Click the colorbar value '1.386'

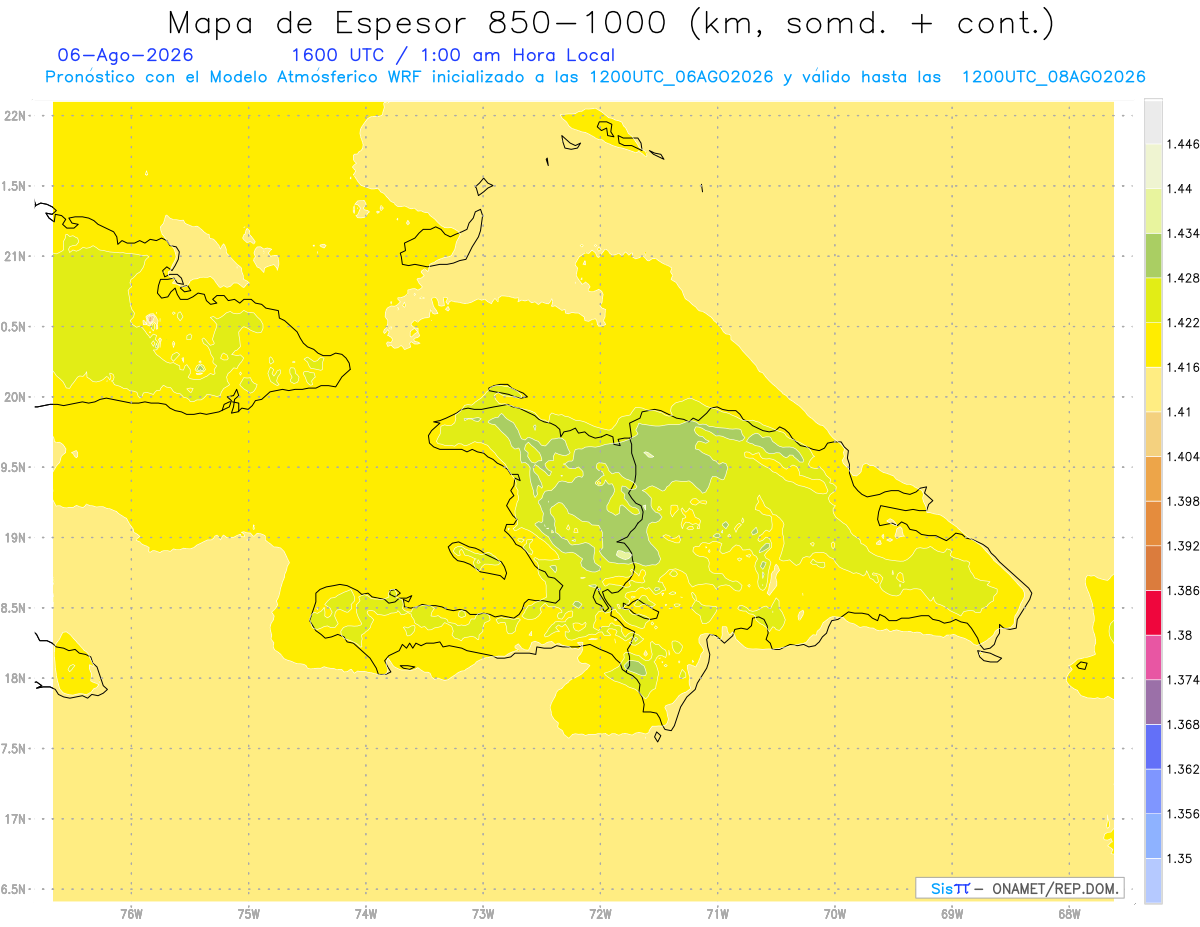point(1184,590)
